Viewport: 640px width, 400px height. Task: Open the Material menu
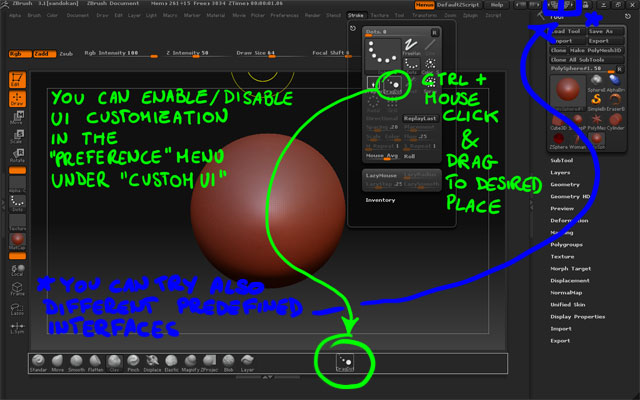click(216, 15)
